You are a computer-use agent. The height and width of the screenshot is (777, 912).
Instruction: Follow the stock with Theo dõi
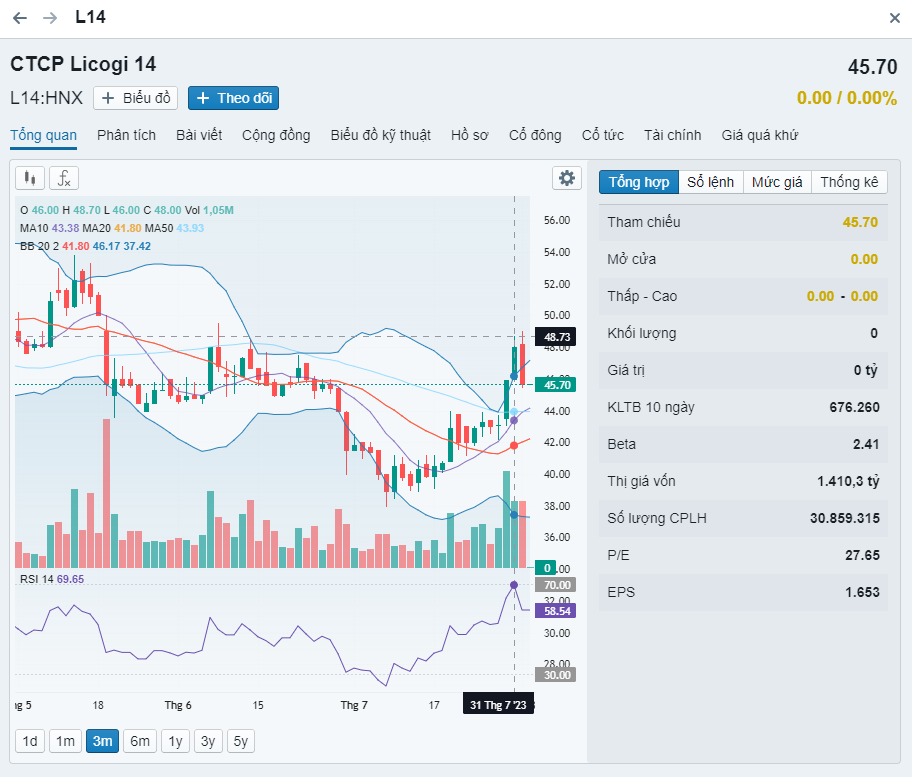(x=234, y=98)
